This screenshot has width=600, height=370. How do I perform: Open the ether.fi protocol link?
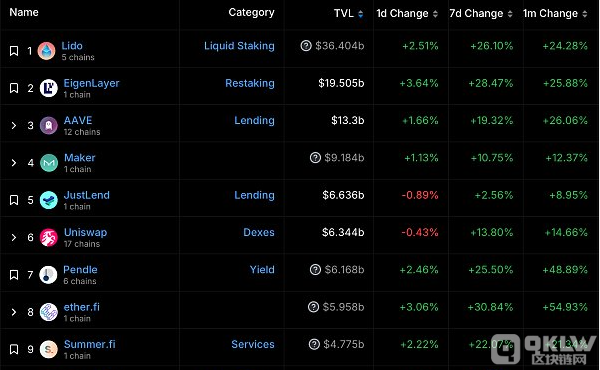pos(82,307)
